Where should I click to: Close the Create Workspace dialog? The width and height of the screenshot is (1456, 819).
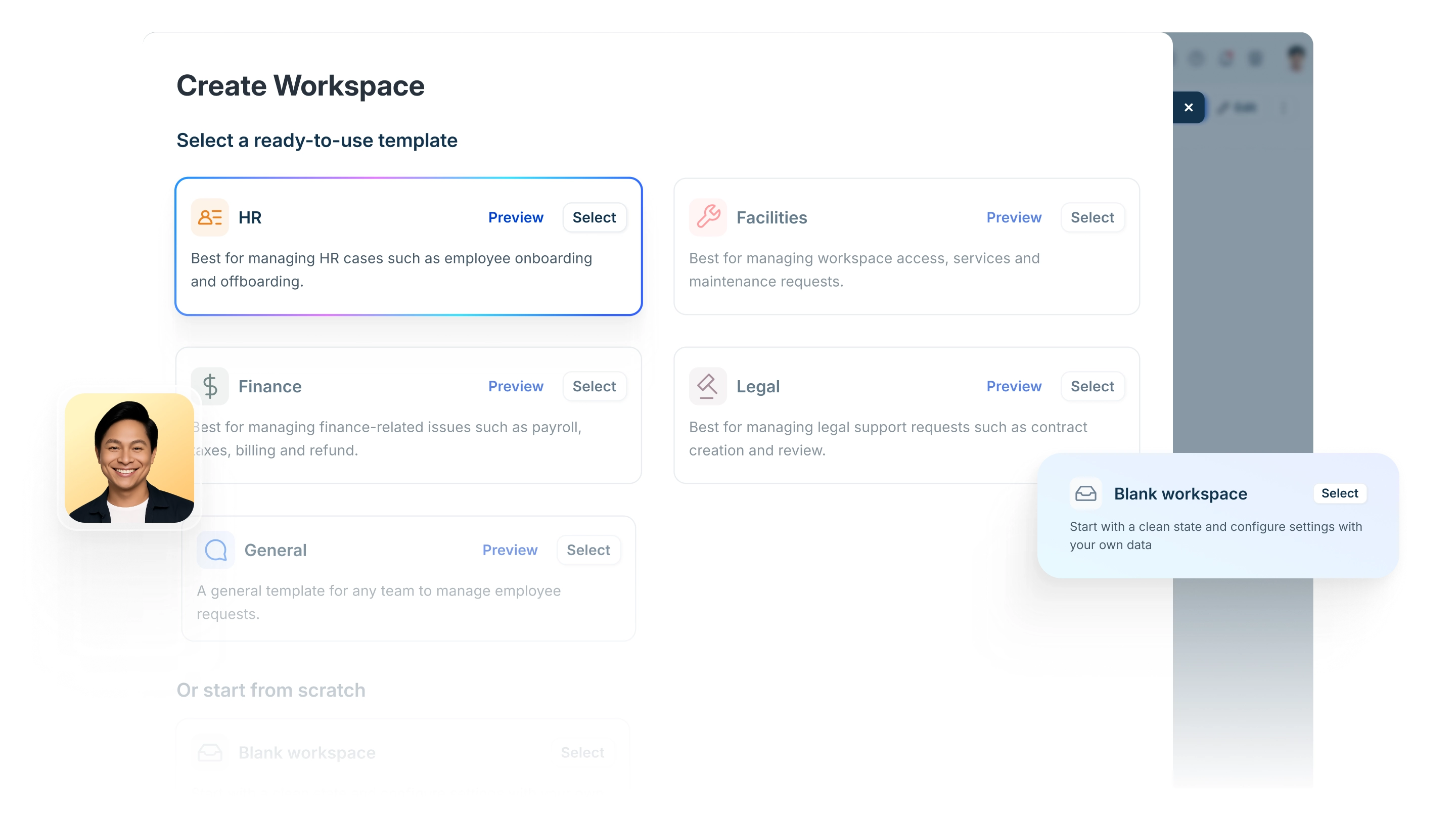tap(1188, 107)
